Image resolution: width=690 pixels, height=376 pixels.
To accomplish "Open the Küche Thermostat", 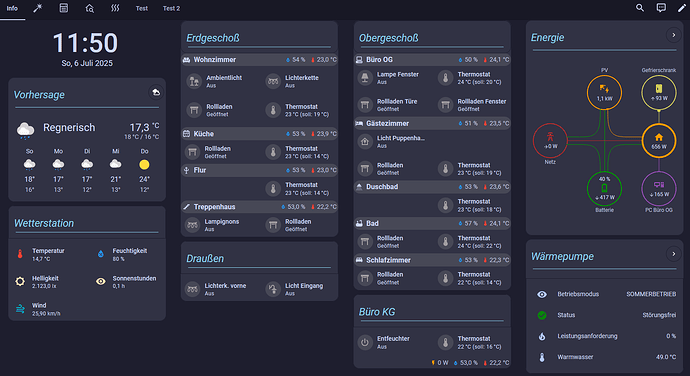I will (299, 152).
